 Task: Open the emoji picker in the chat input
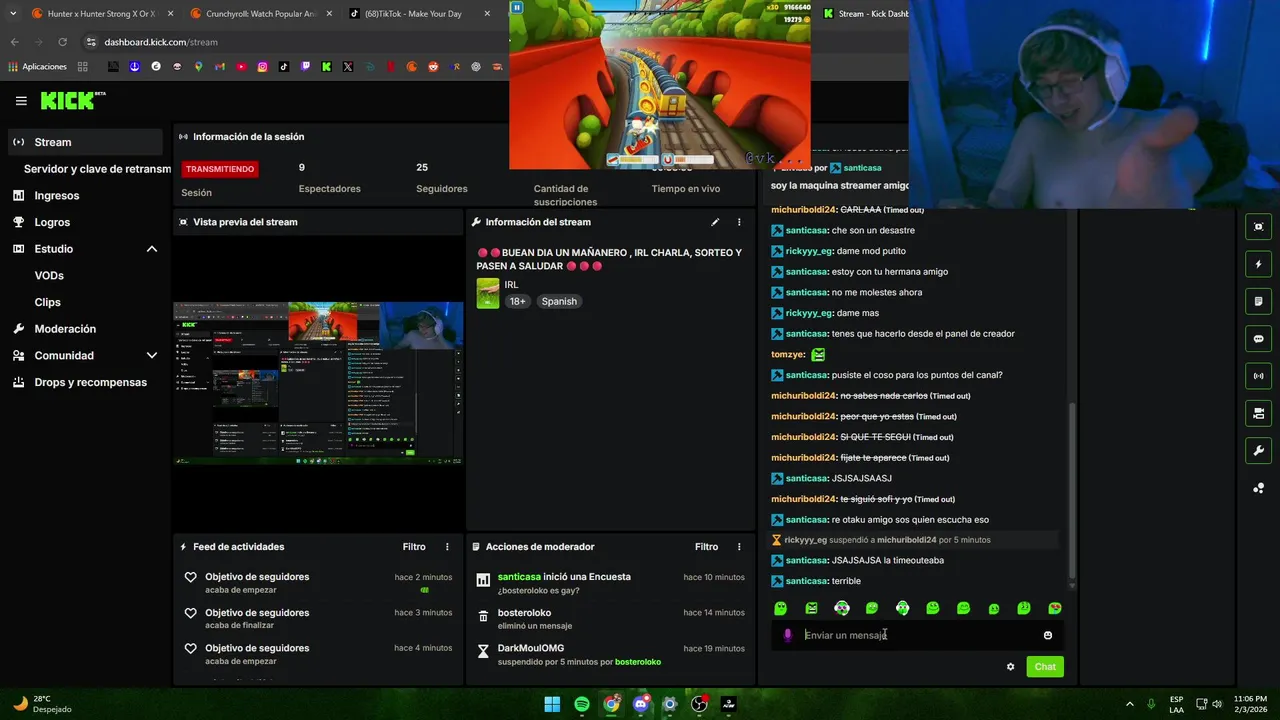[1047, 635]
